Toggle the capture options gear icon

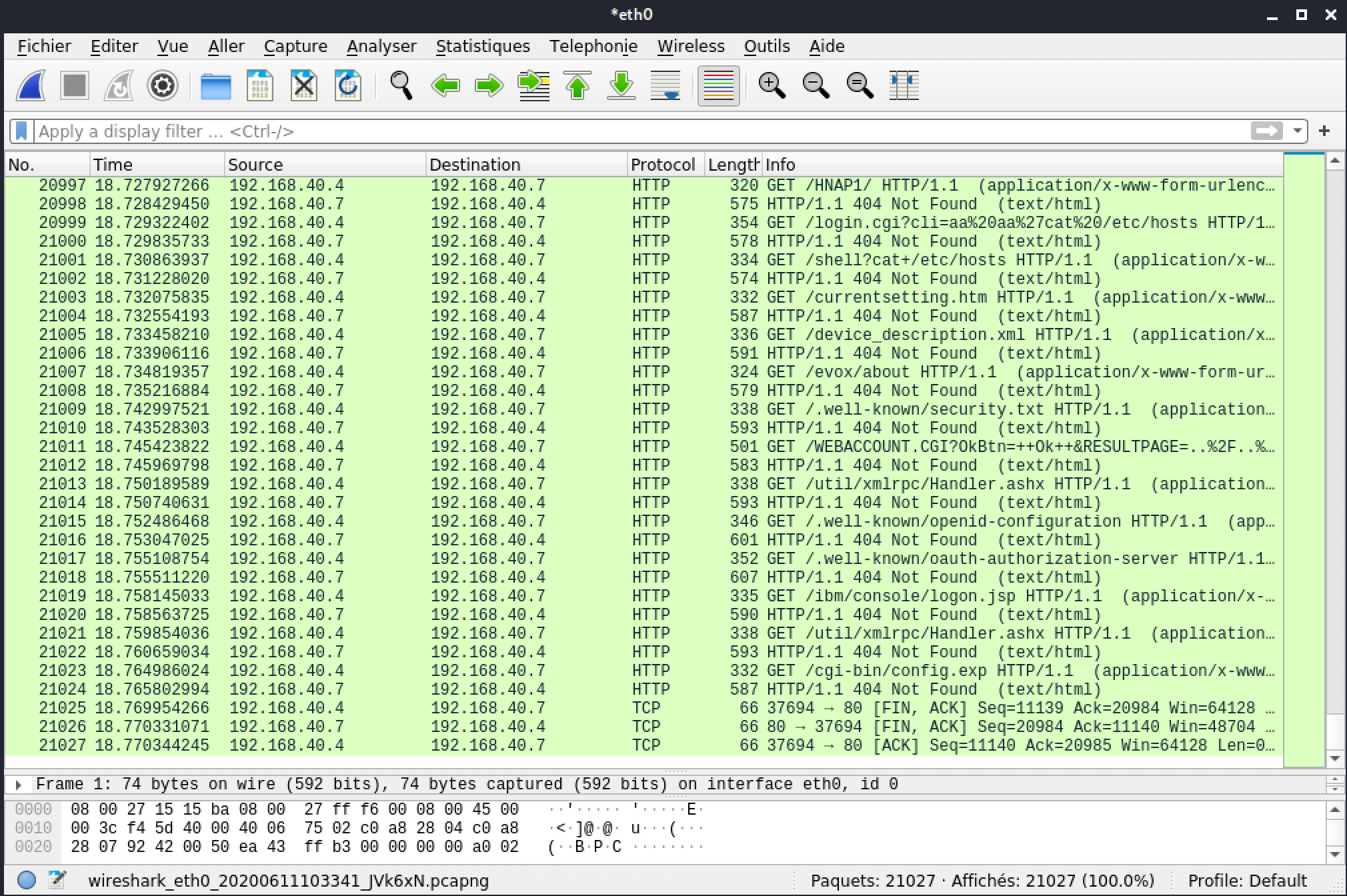pyautogui.click(x=162, y=87)
